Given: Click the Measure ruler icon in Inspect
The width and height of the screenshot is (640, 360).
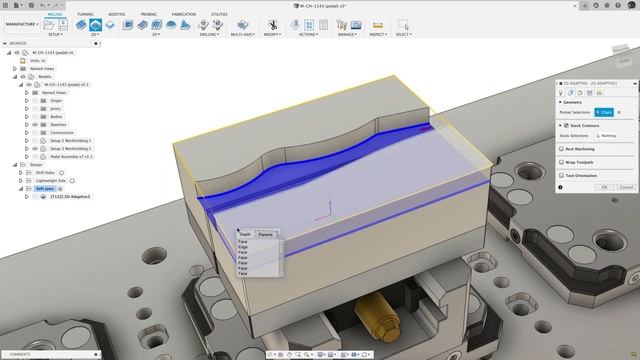Looking at the screenshot, I should (378, 25).
